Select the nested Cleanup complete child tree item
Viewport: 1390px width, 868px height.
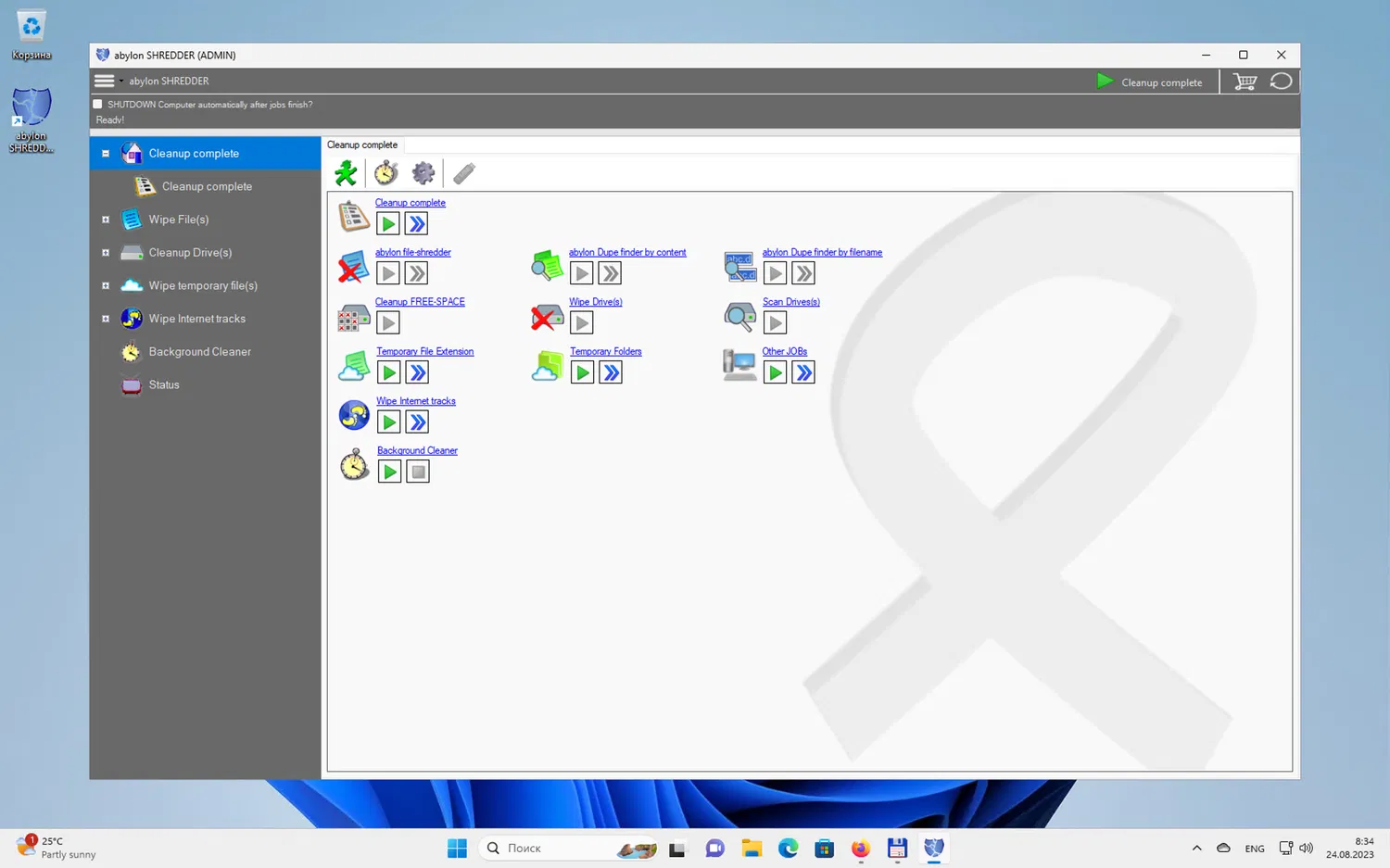(207, 186)
